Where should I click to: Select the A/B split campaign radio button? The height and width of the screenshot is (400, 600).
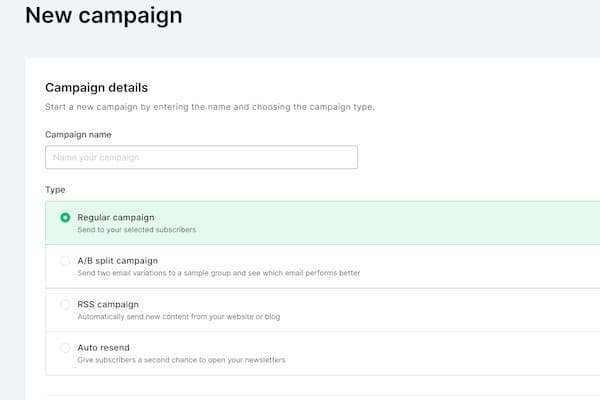pyautogui.click(x=65, y=261)
